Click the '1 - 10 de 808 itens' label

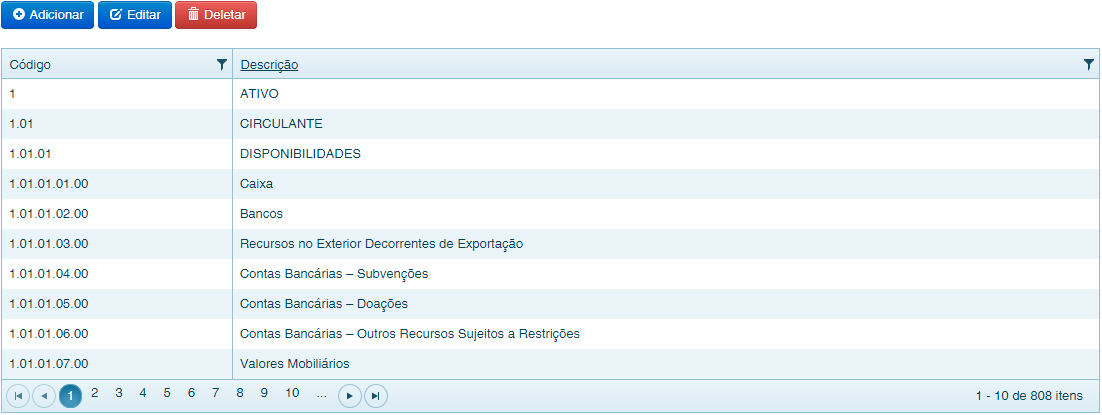point(1029,396)
